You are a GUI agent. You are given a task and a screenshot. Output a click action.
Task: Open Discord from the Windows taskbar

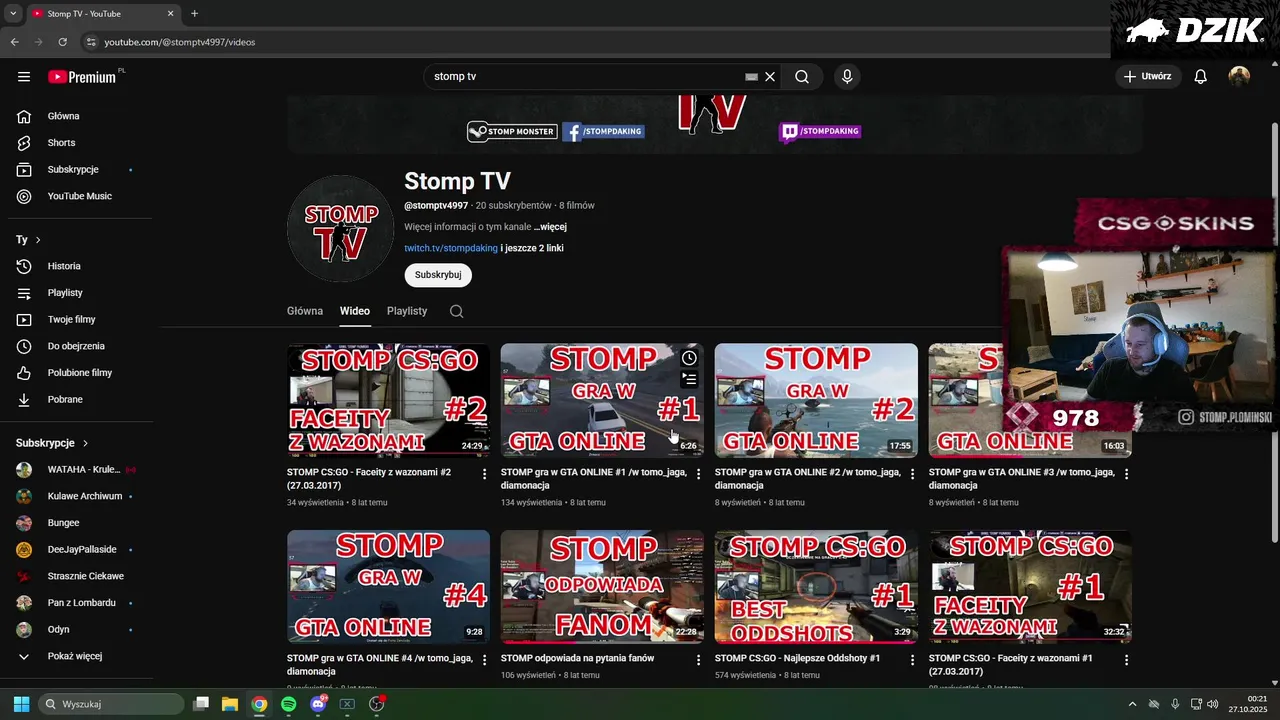(x=318, y=704)
